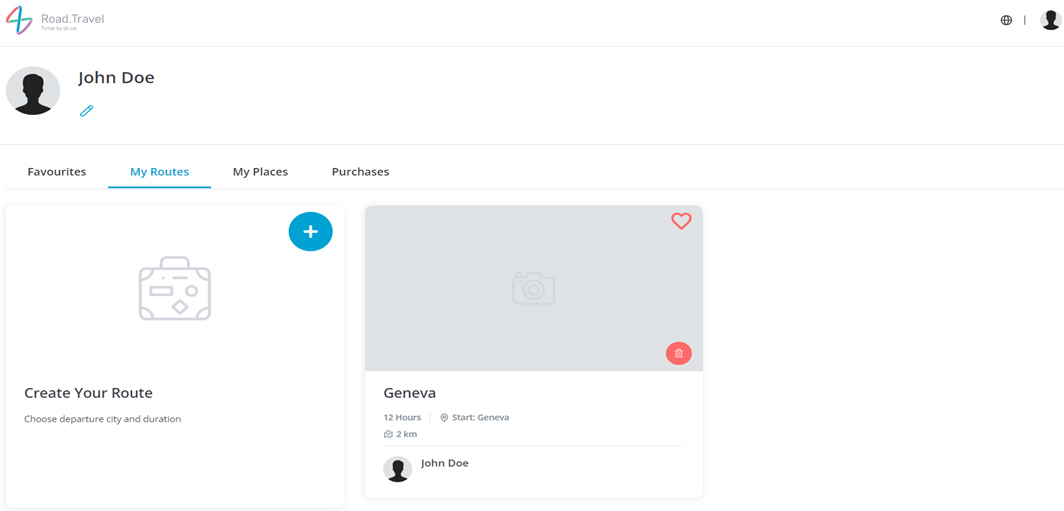
Task: Click the 'Time to drive' tagline
Action: [x=57, y=29]
